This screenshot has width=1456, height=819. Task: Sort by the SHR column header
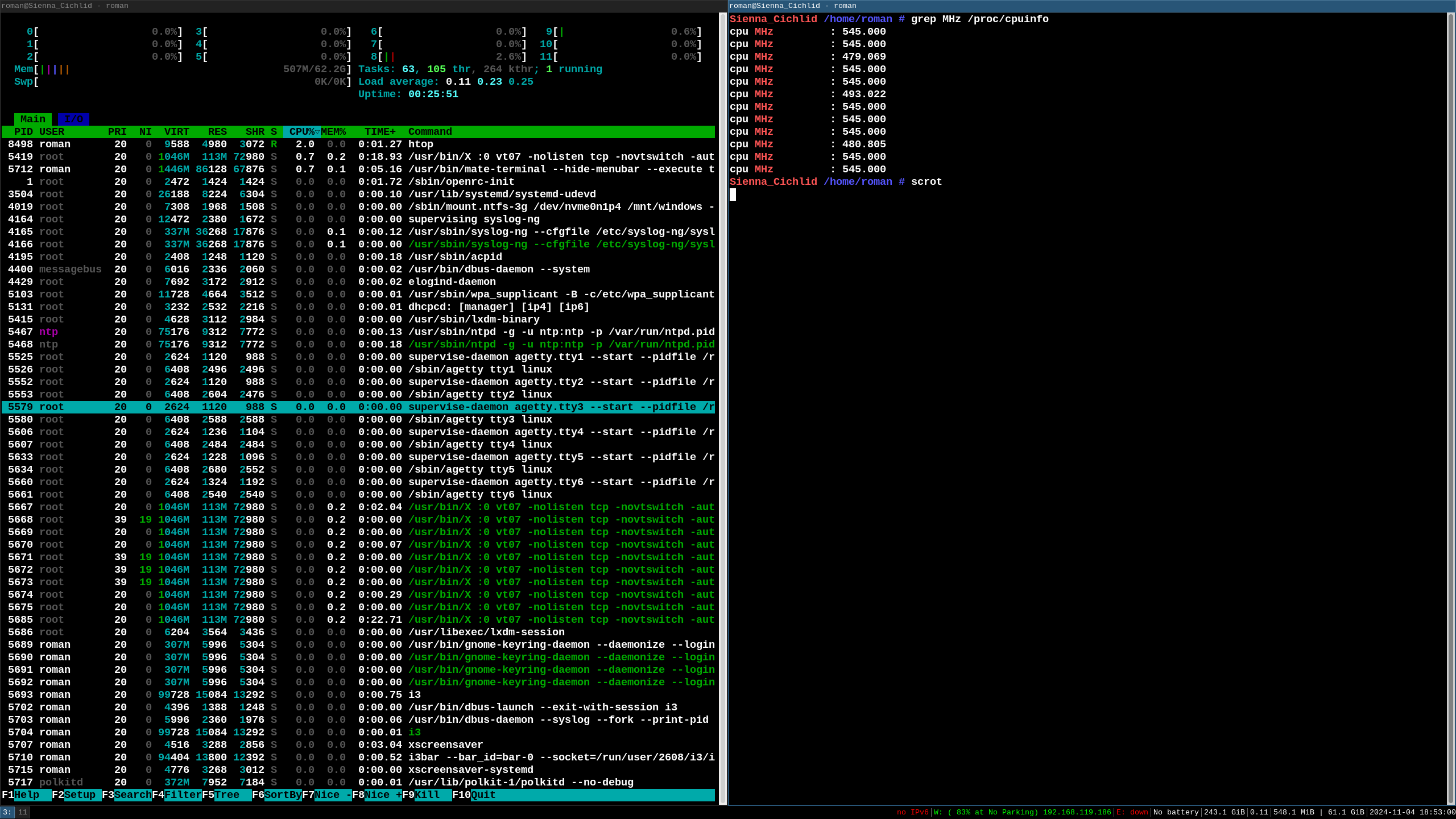click(x=255, y=132)
